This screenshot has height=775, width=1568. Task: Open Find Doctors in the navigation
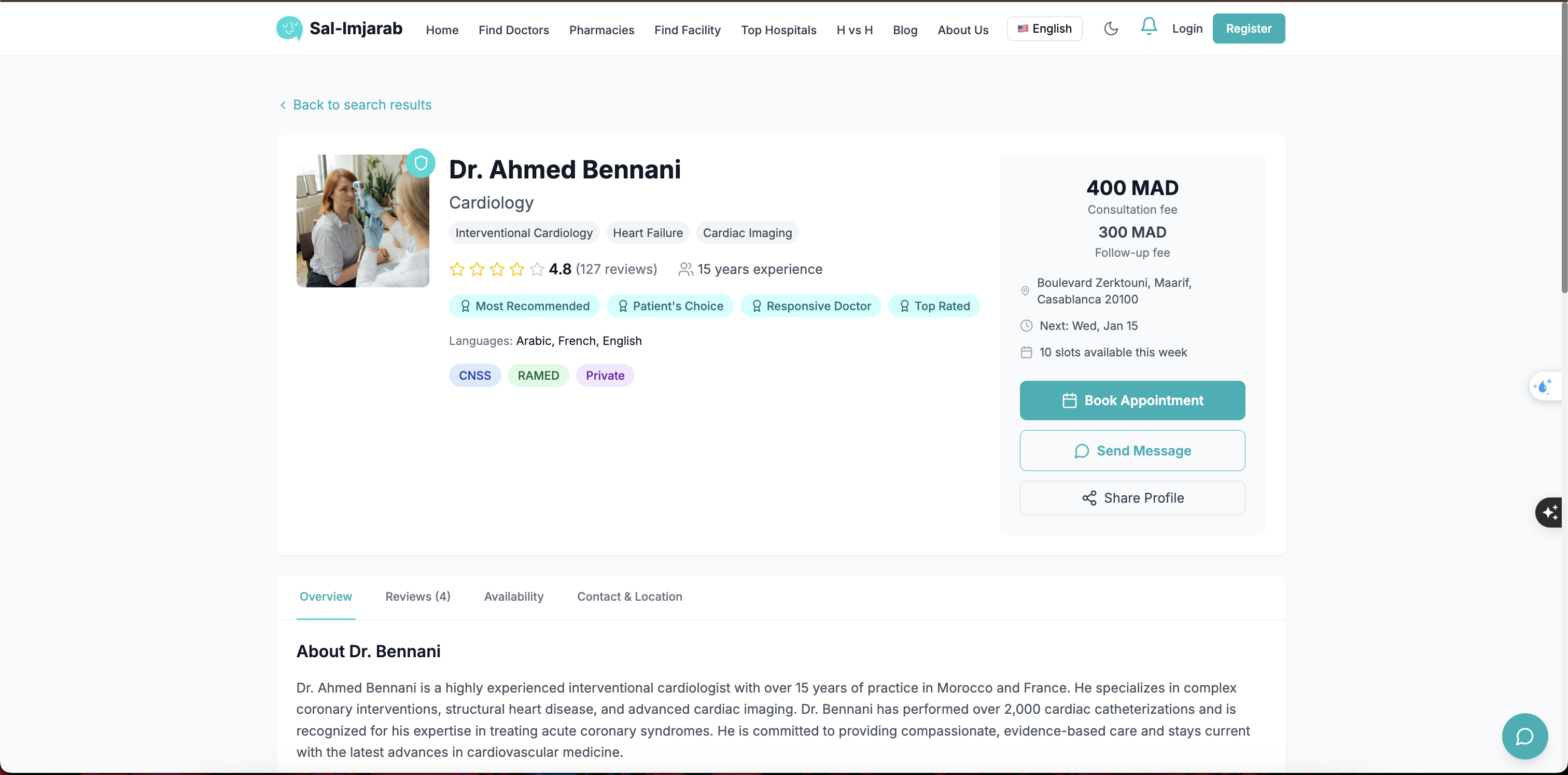click(x=513, y=30)
